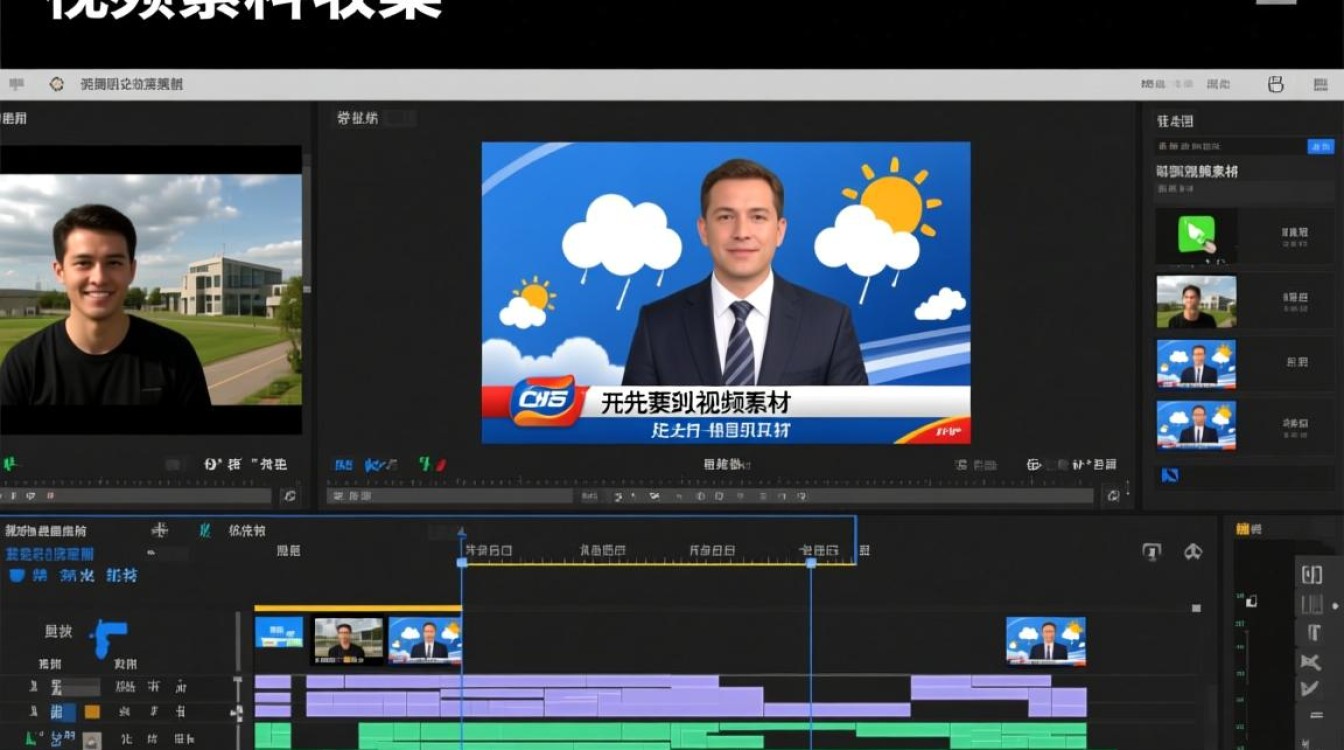This screenshot has height=750, width=1344.
Task: Click the bracket icon atop right tool strip
Action: 1311,574
